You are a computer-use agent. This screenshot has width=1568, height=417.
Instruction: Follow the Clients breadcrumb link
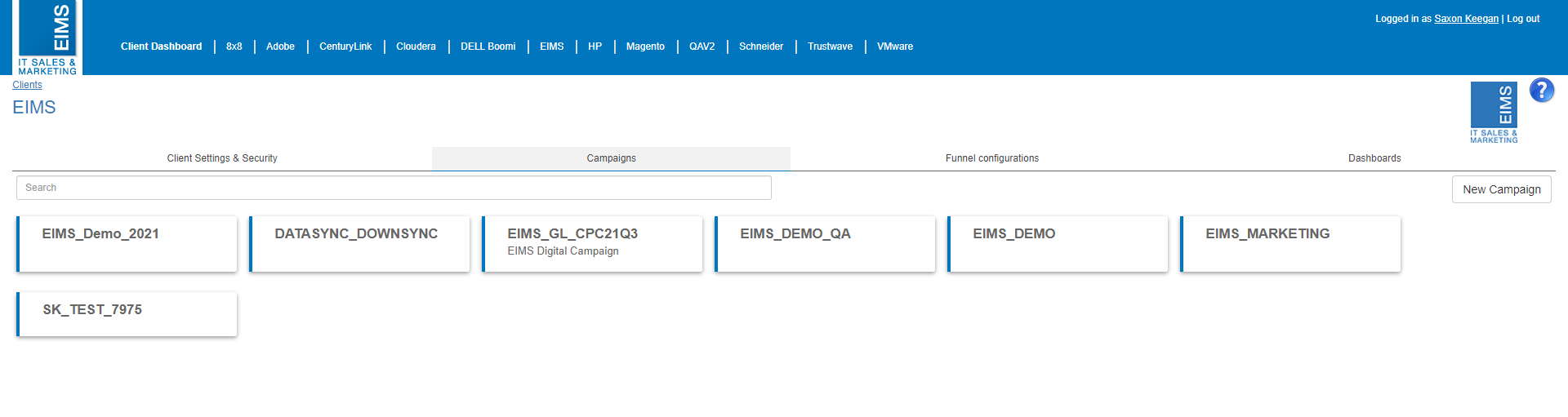27,85
